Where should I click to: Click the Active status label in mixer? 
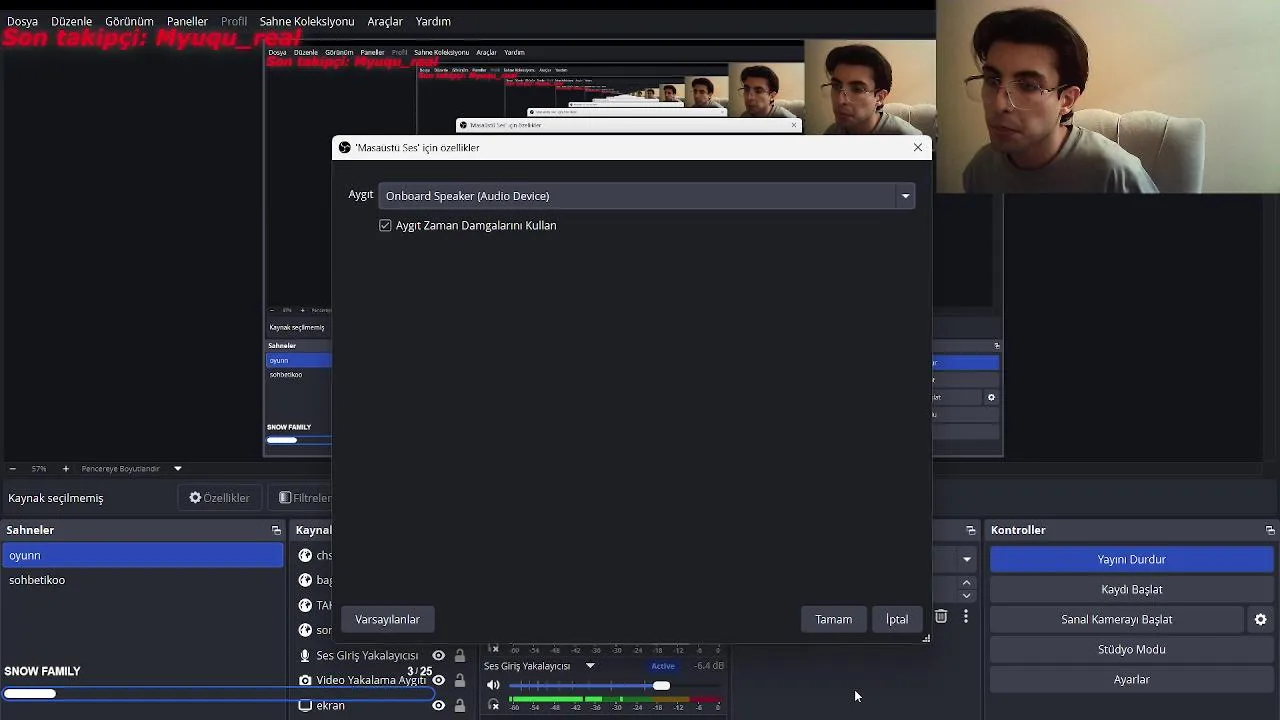[663, 666]
